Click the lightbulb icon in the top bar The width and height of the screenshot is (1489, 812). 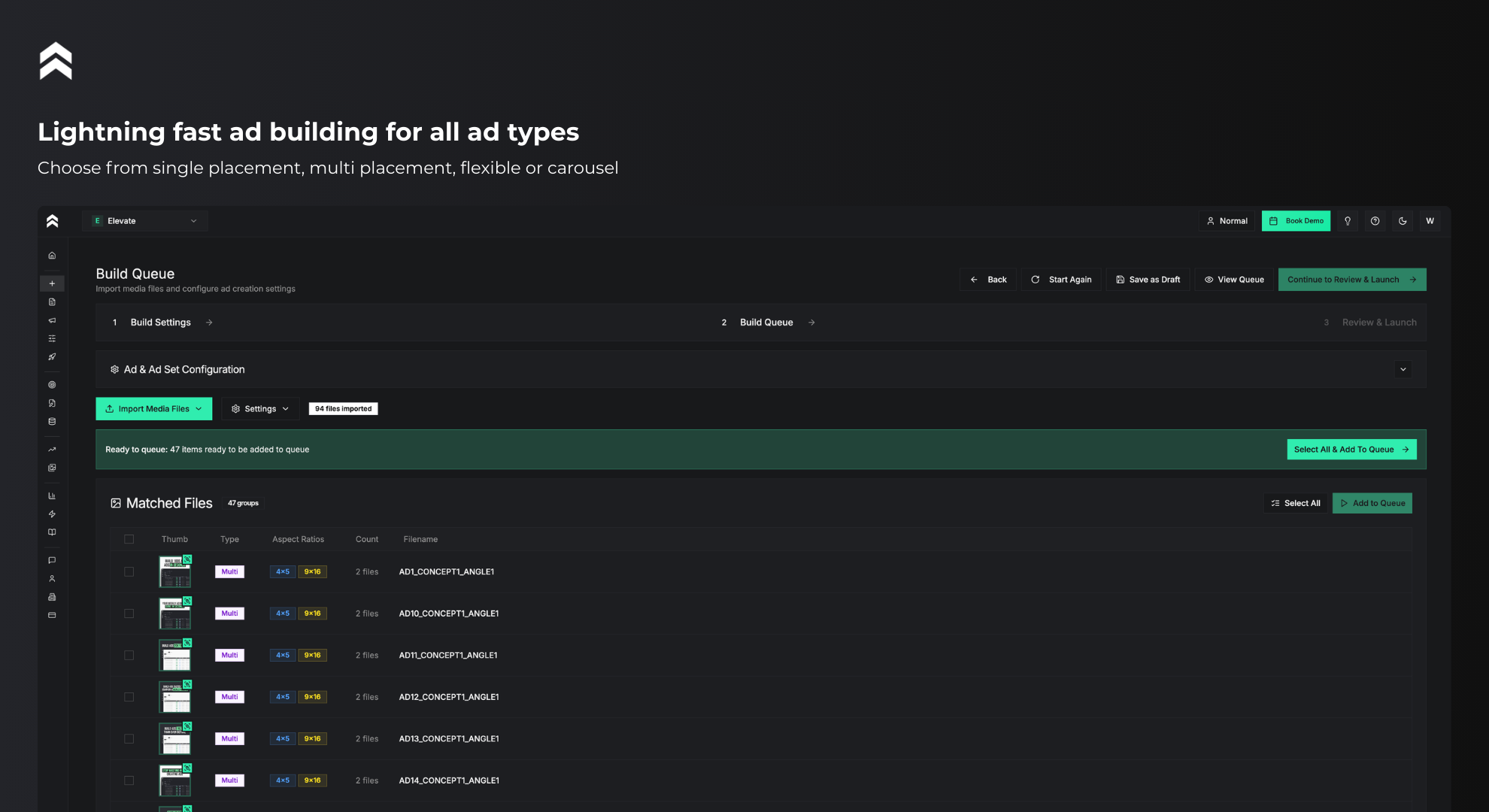click(x=1348, y=220)
